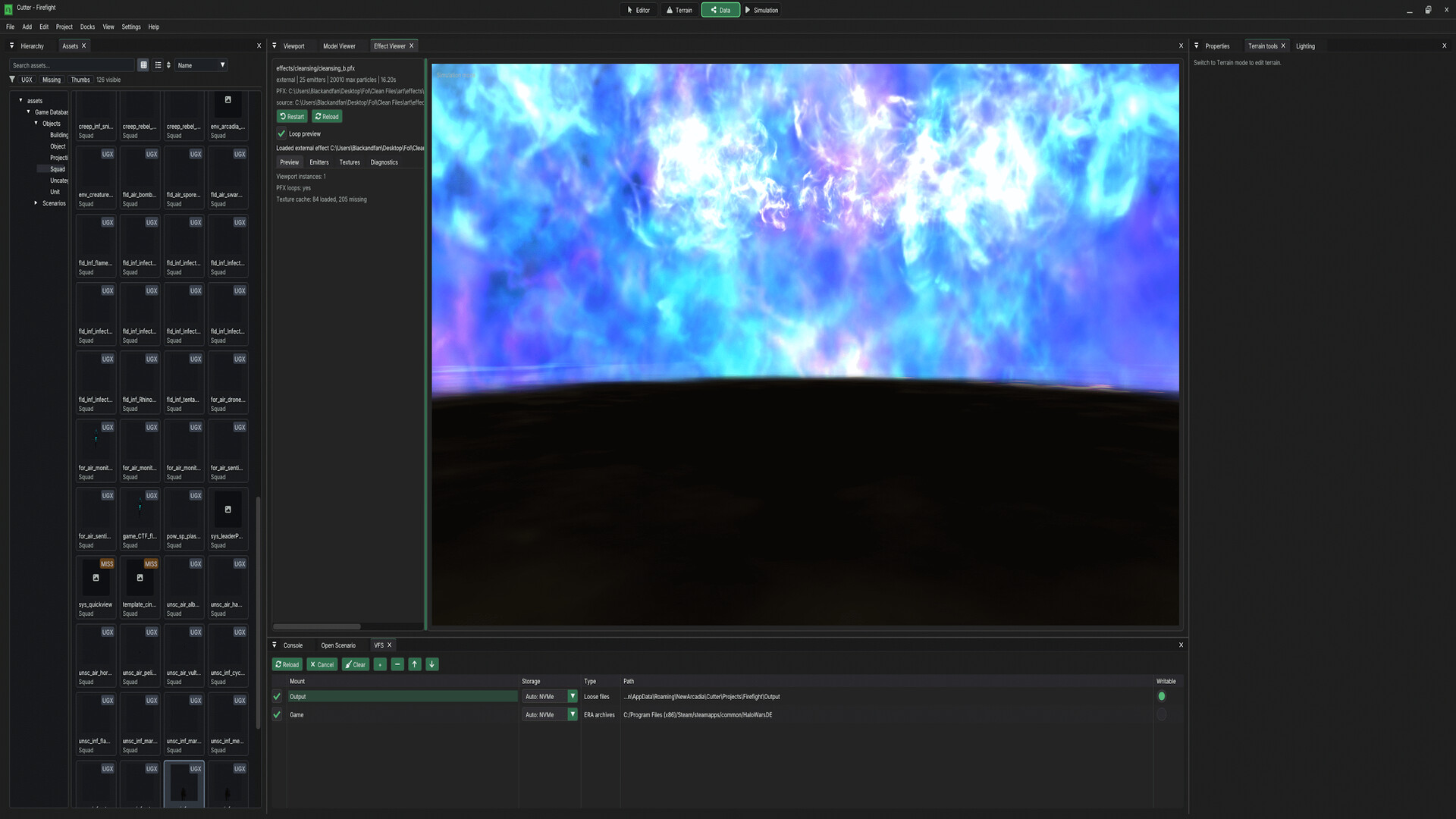Toggle Writable indicator for Game mount
This screenshot has width=1456, height=819.
pyautogui.click(x=1162, y=714)
